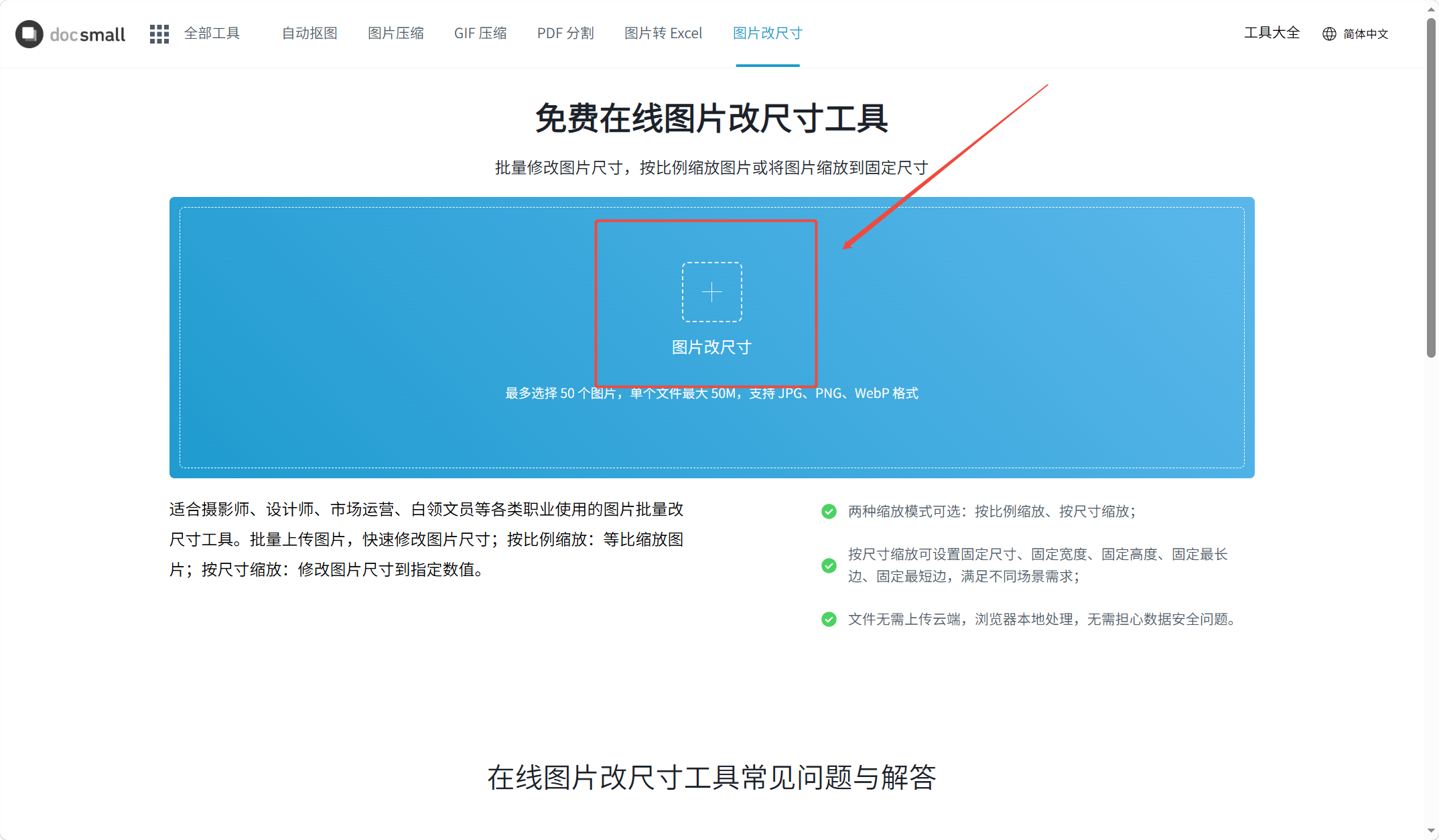The image size is (1439, 840).
Task: Click the 在线图片改尺寸工具常见问题与解答 heading
Action: [x=711, y=778]
